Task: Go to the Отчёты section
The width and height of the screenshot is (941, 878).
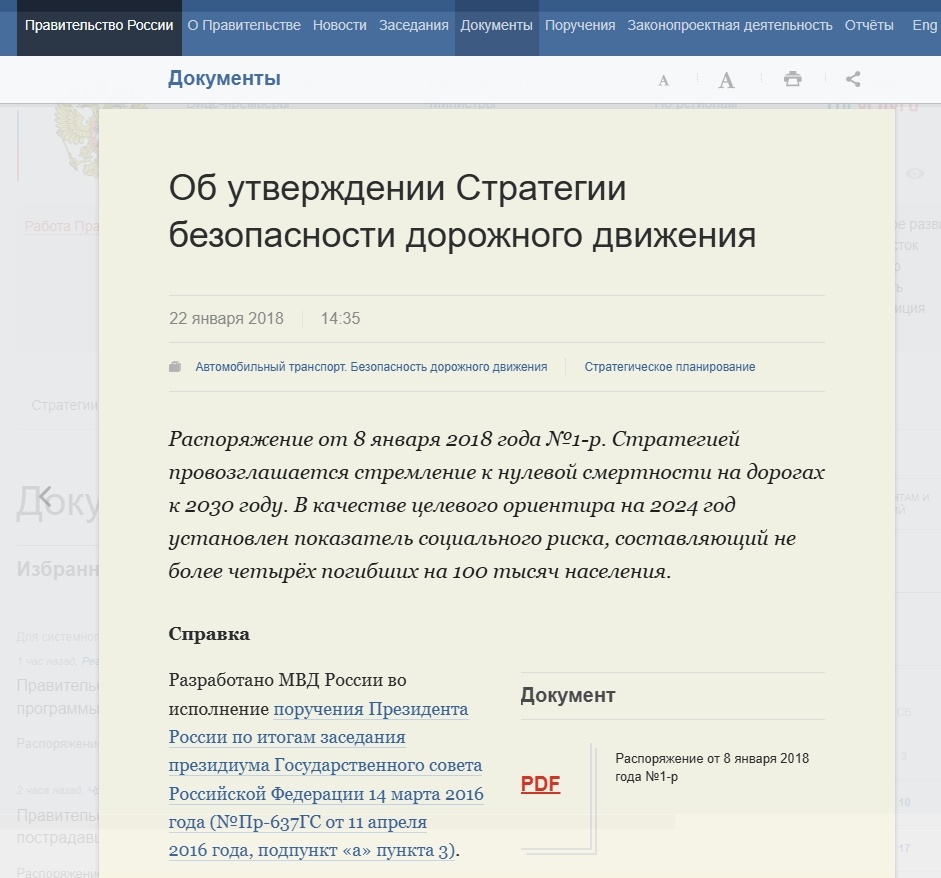Action: [869, 25]
